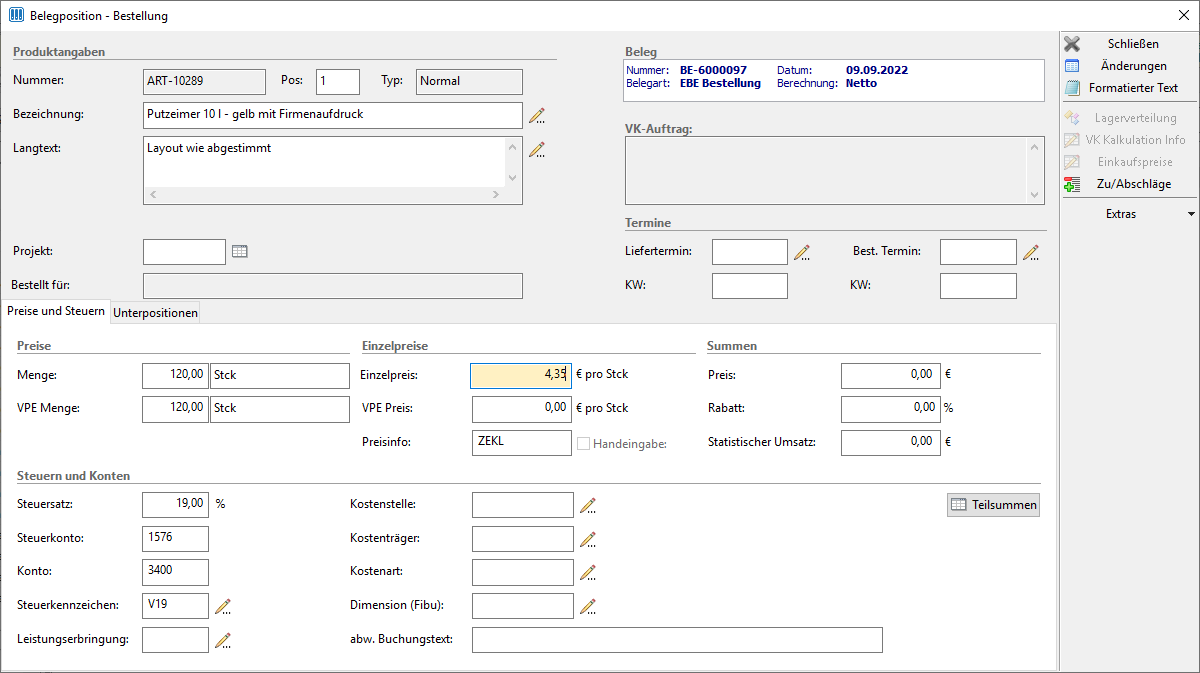Click the abw. Buchungstext field

point(677,640)
